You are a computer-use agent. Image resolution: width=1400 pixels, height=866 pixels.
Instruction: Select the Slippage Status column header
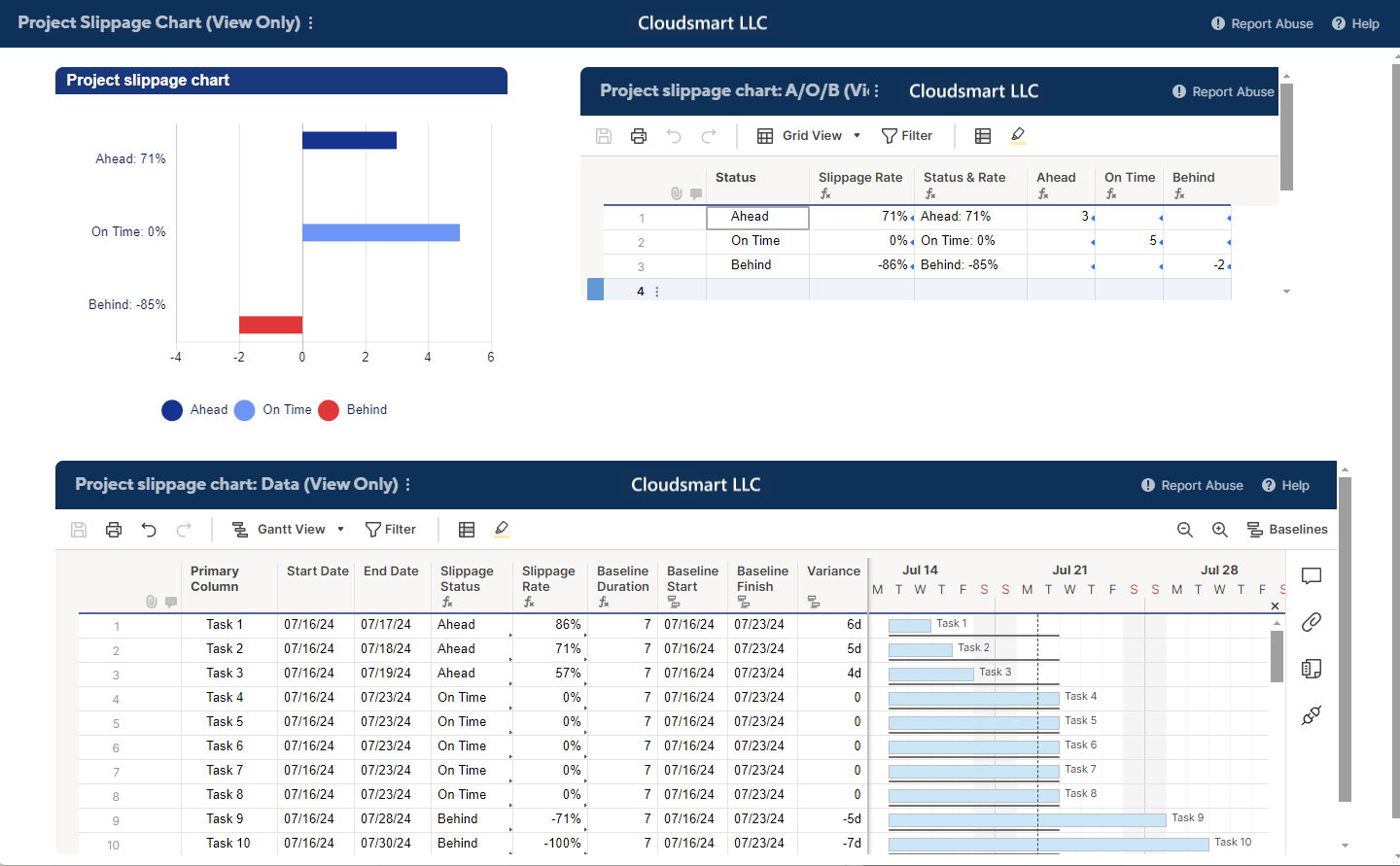coord(472,586)
